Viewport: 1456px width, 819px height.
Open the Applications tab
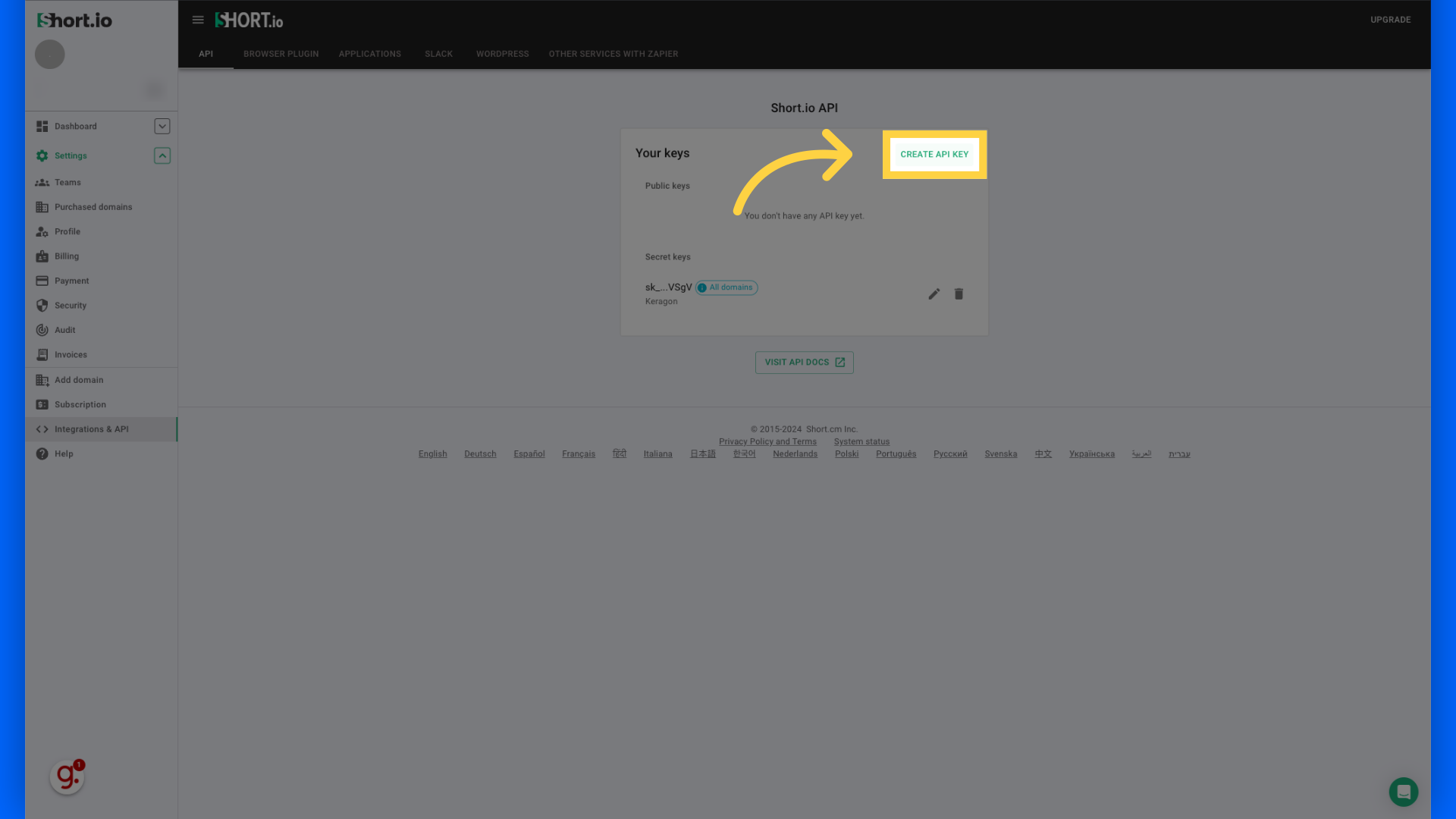[370, 54]
